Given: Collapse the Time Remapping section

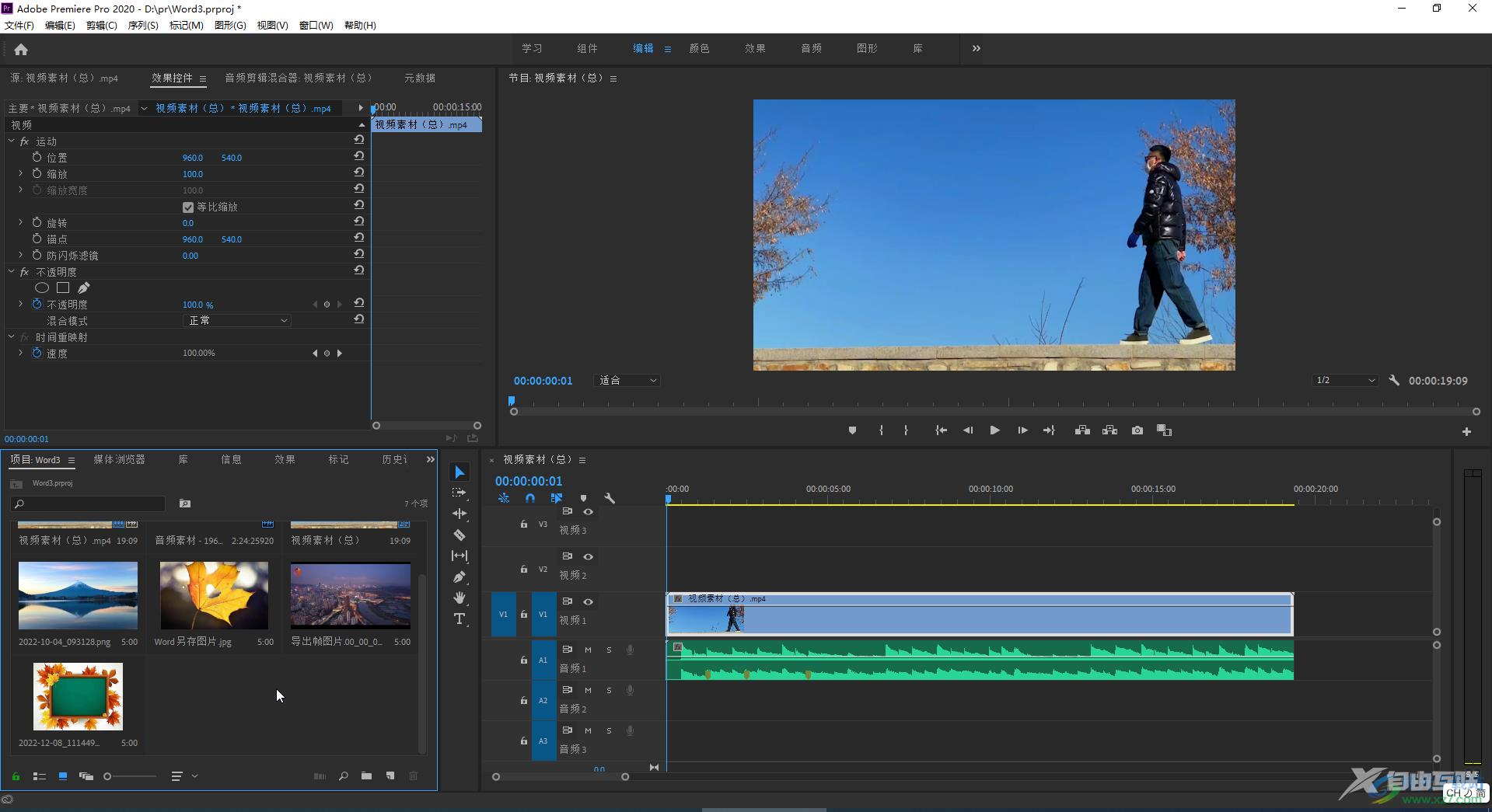Looking at the screenshot, I should pos(11,337).
